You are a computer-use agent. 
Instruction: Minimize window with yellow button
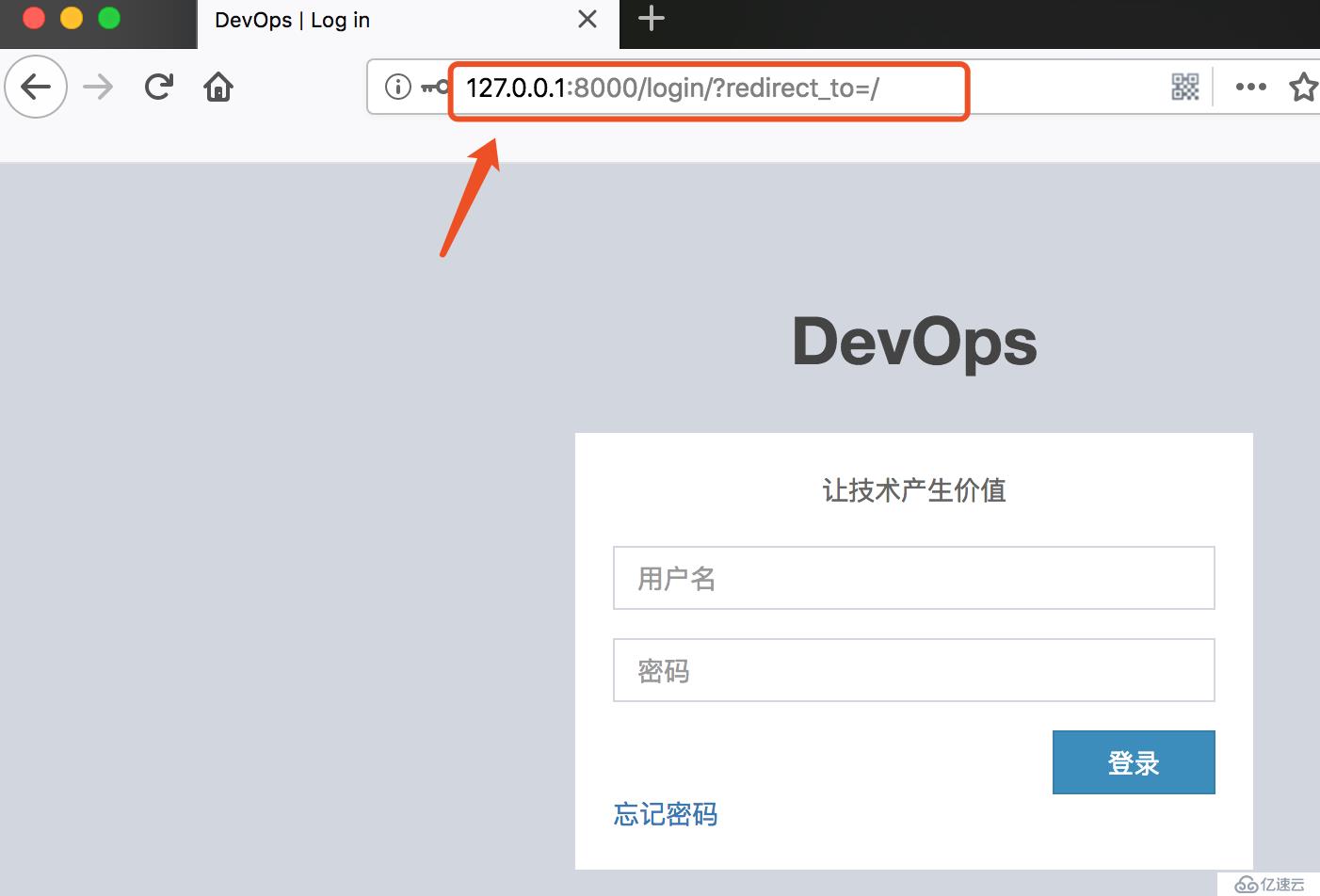pyautogui.click(x=72, y=18)
